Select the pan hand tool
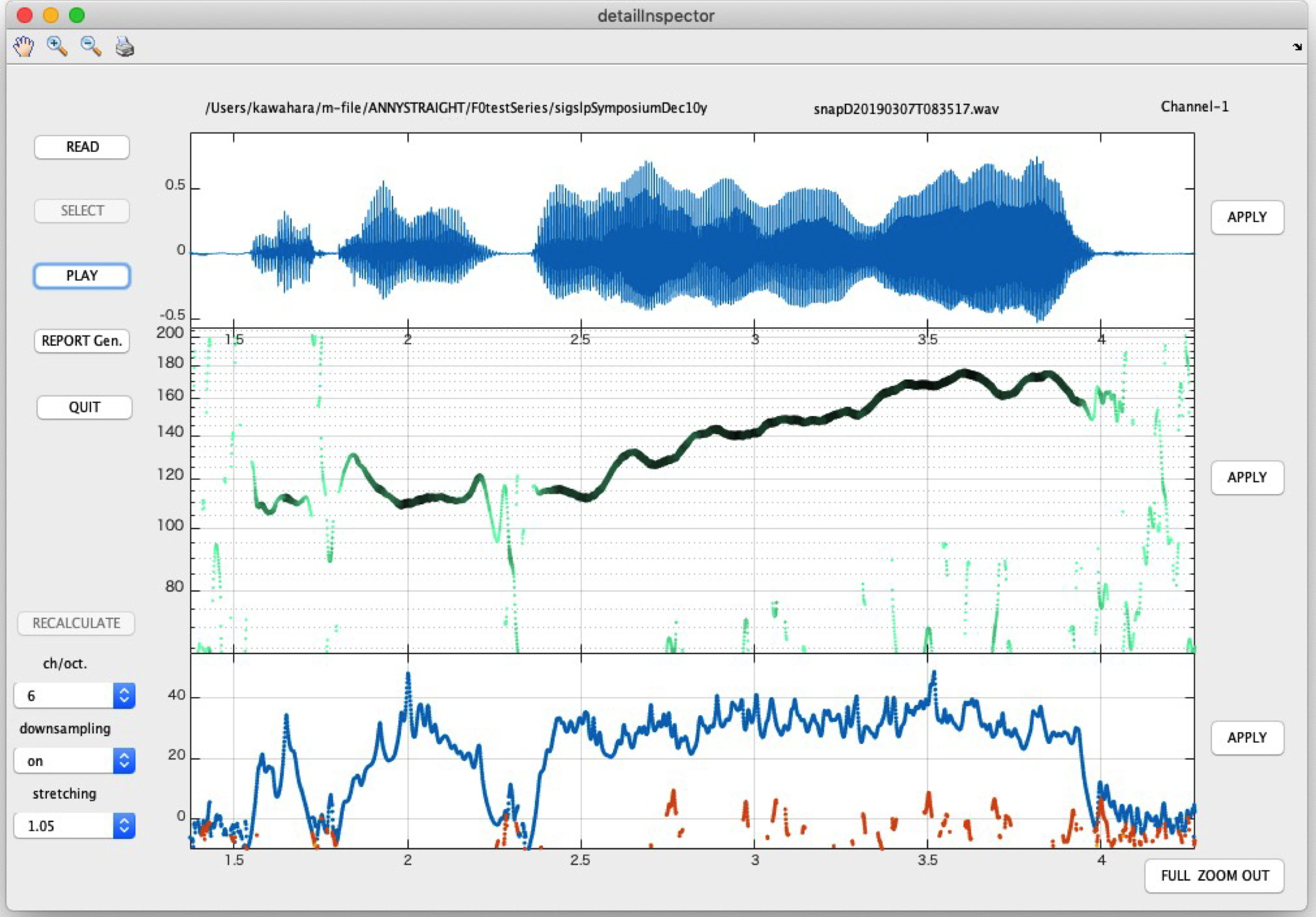 coord(24,47)
